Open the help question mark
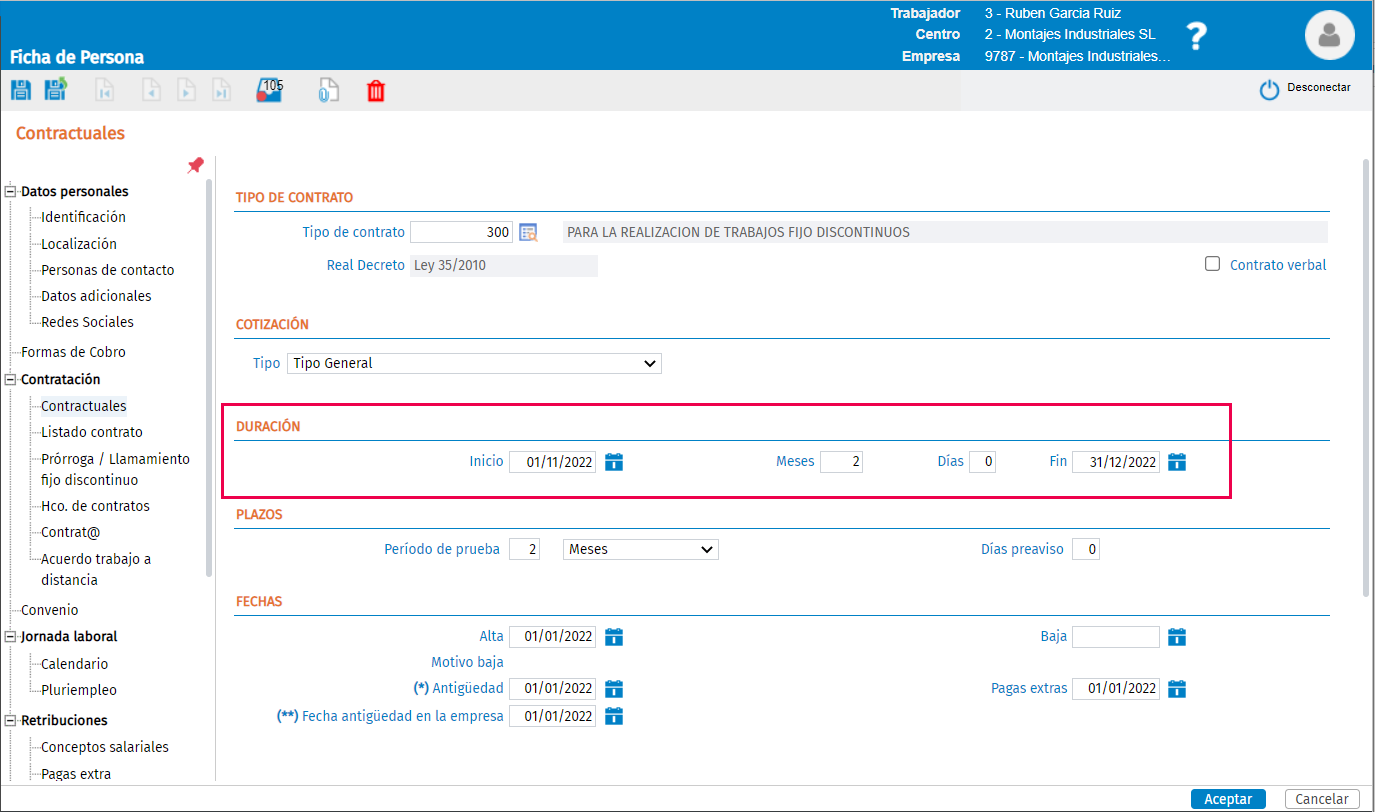 (x=1197, y=36)
